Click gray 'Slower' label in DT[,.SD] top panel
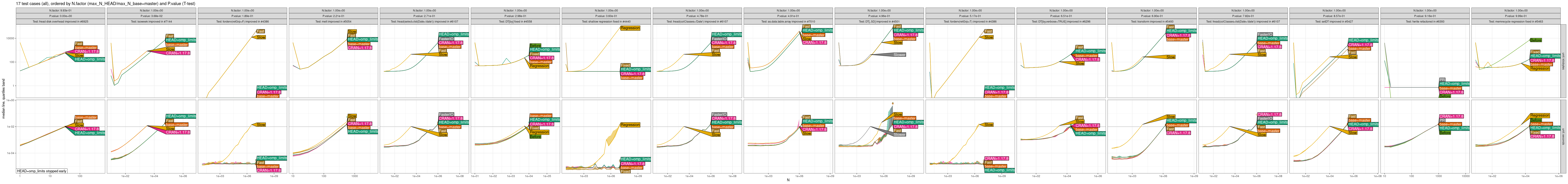This screenshot has height=184, width=1568. [x=899, y=55]
